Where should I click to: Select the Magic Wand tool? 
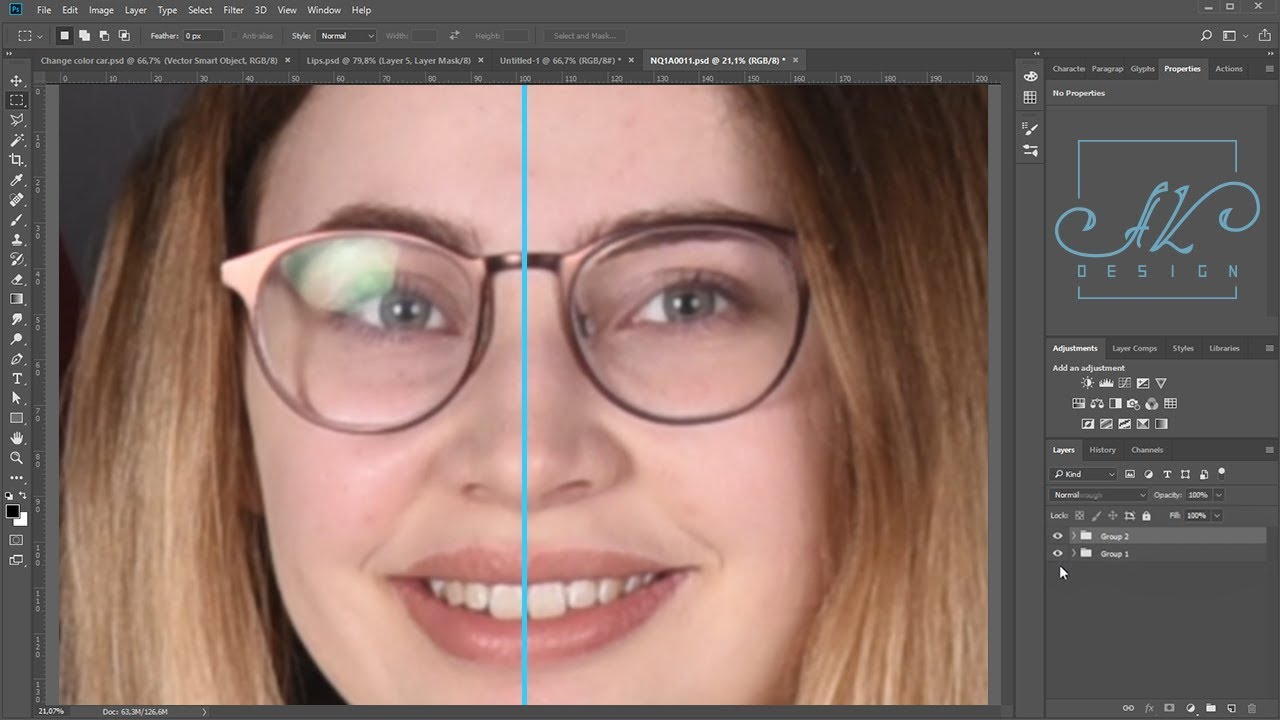pyautogui.click(x=16, y=140)
